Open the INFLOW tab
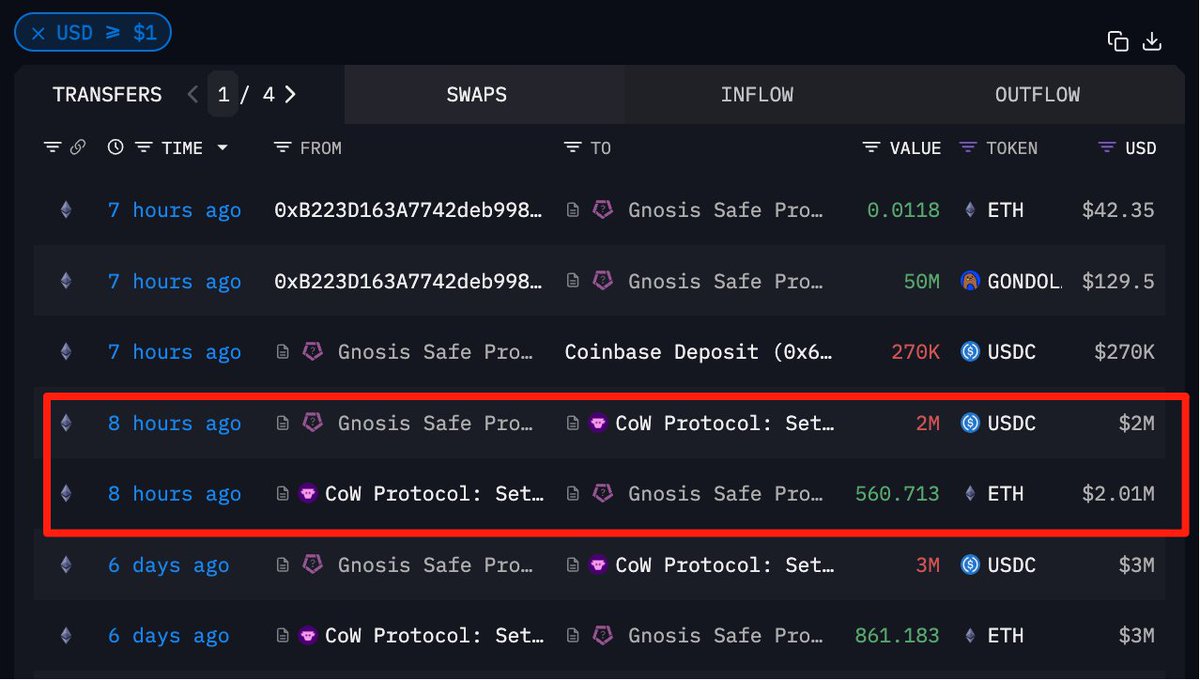 click(757, 95)
